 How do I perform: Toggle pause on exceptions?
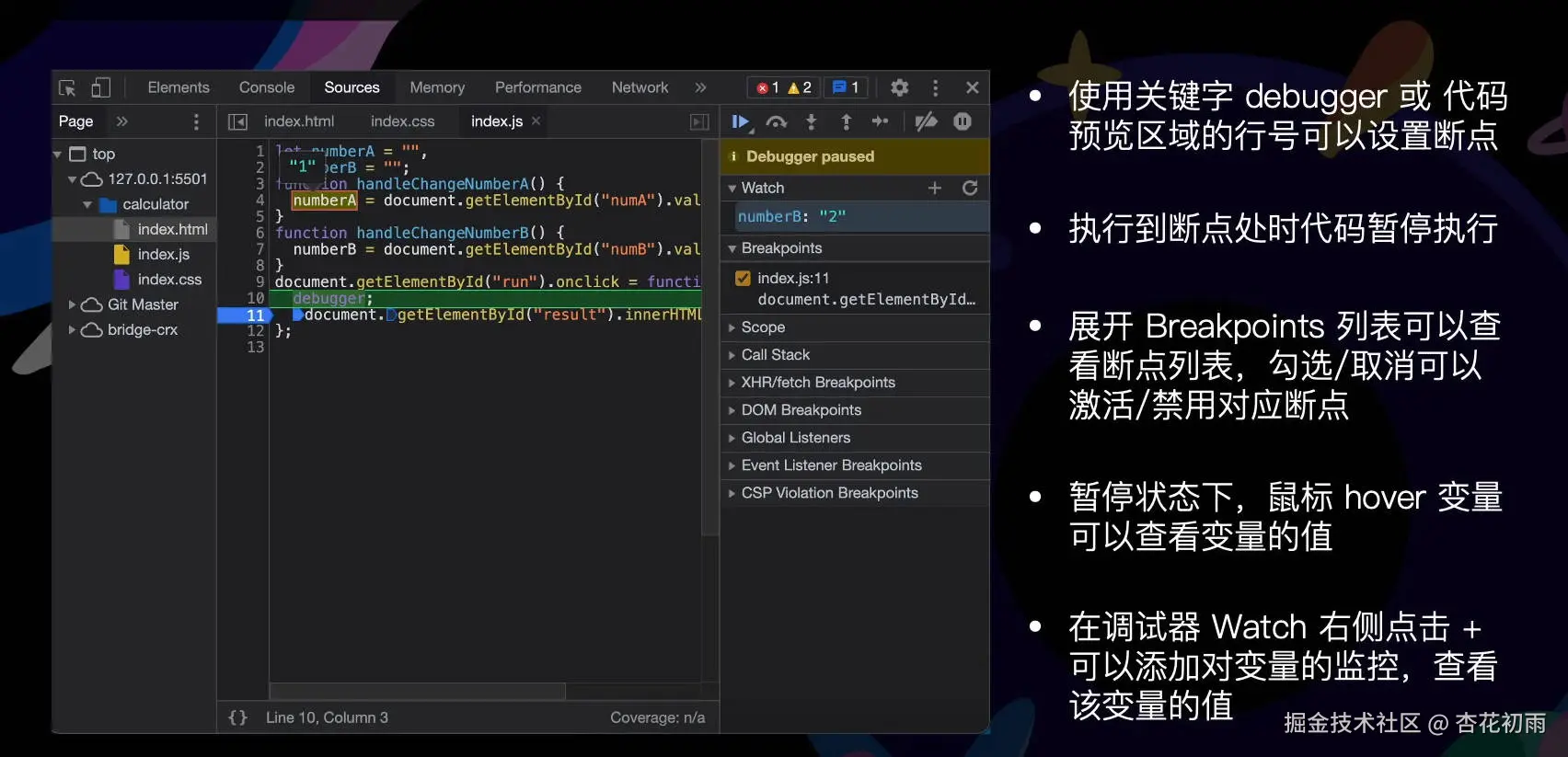coord(963,121)
